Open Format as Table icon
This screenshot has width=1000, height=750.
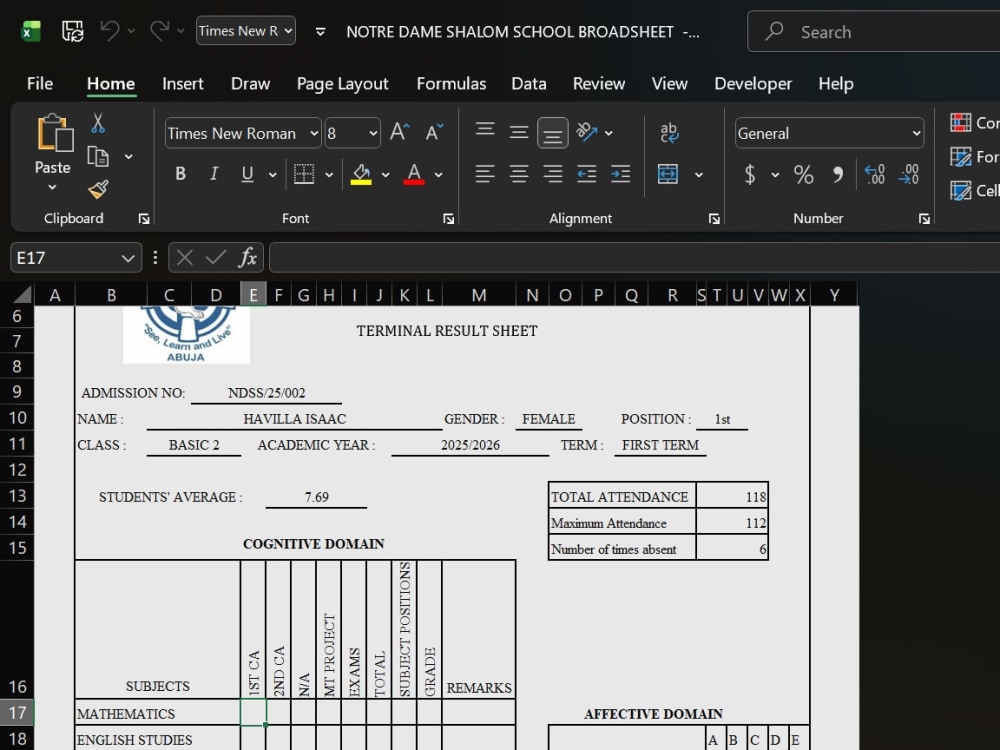coord(960,157)
